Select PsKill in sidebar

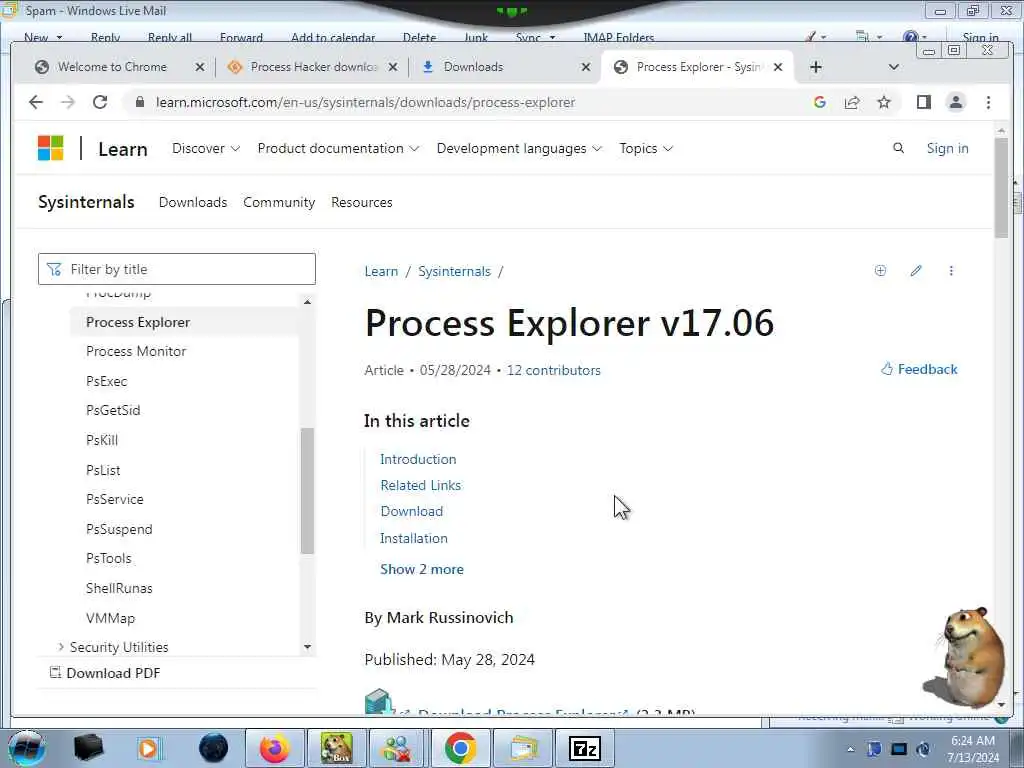point(102,440)
